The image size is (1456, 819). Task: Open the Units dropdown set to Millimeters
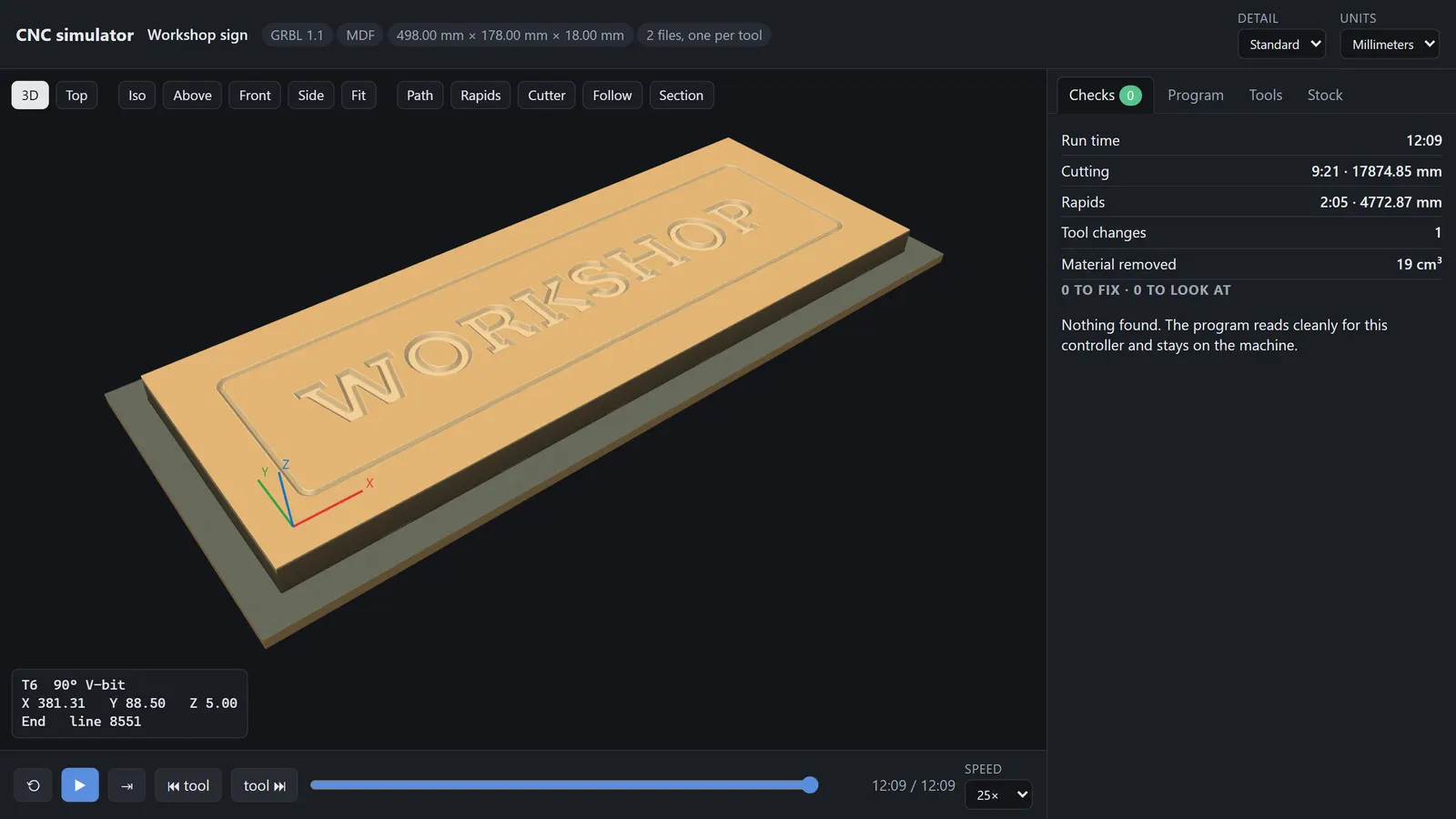click(1390, 44)
